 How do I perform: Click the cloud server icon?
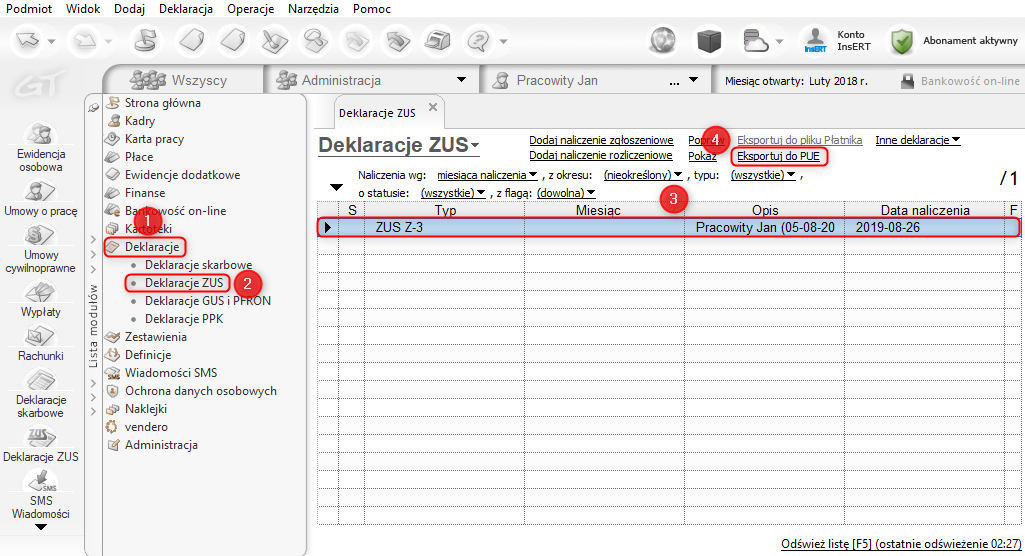tap(756, 41)
